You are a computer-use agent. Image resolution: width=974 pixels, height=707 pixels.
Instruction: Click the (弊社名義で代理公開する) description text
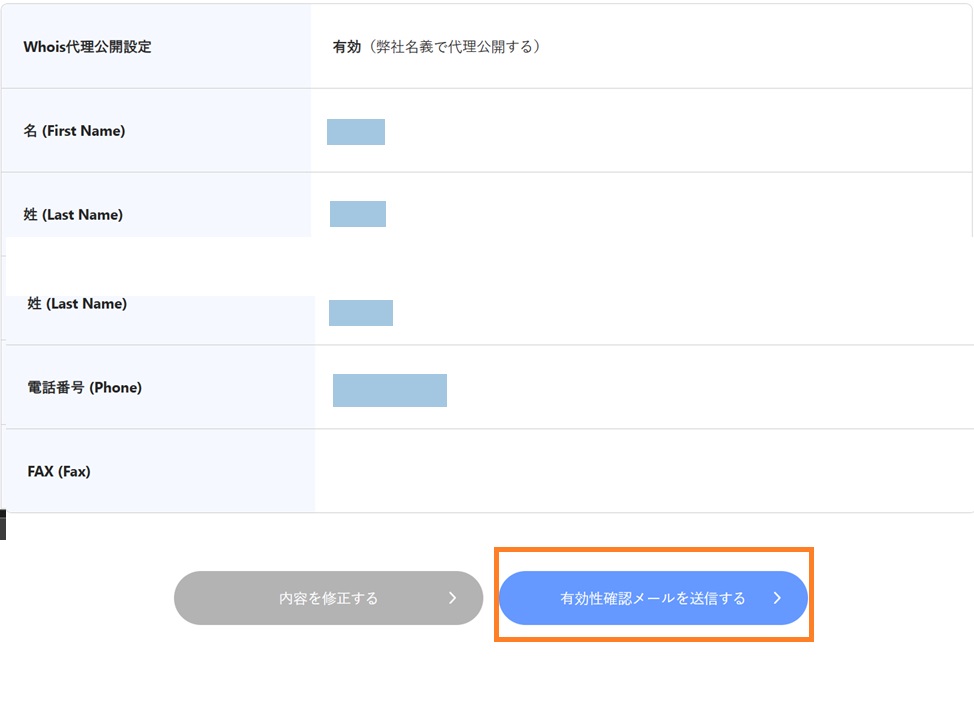[451, 46]
